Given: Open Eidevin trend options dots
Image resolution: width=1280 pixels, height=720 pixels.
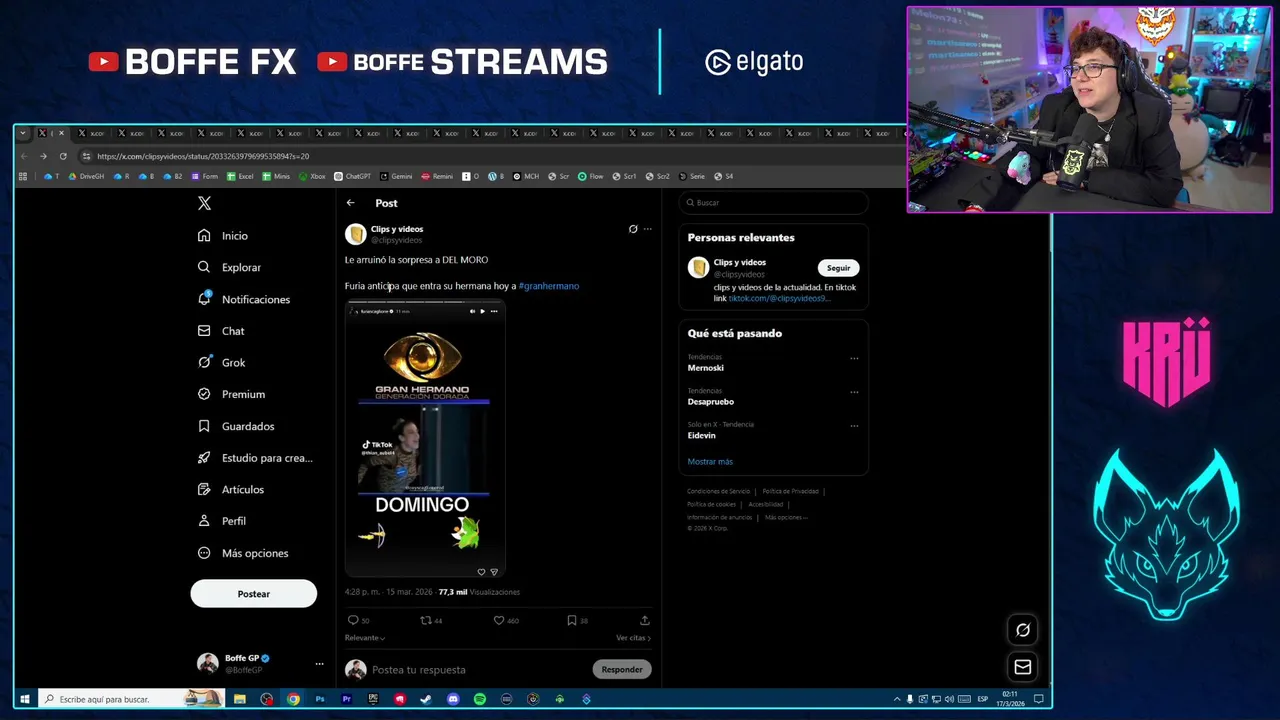Looking at the screenshot, I should (854, 426).
